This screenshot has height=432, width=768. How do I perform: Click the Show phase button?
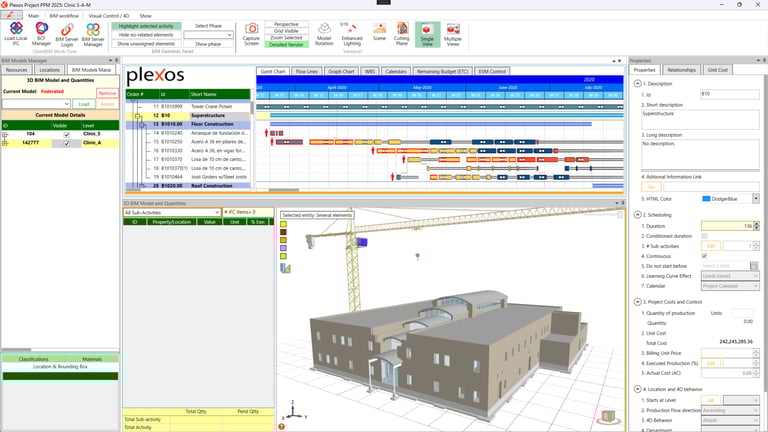click(208, 44)
